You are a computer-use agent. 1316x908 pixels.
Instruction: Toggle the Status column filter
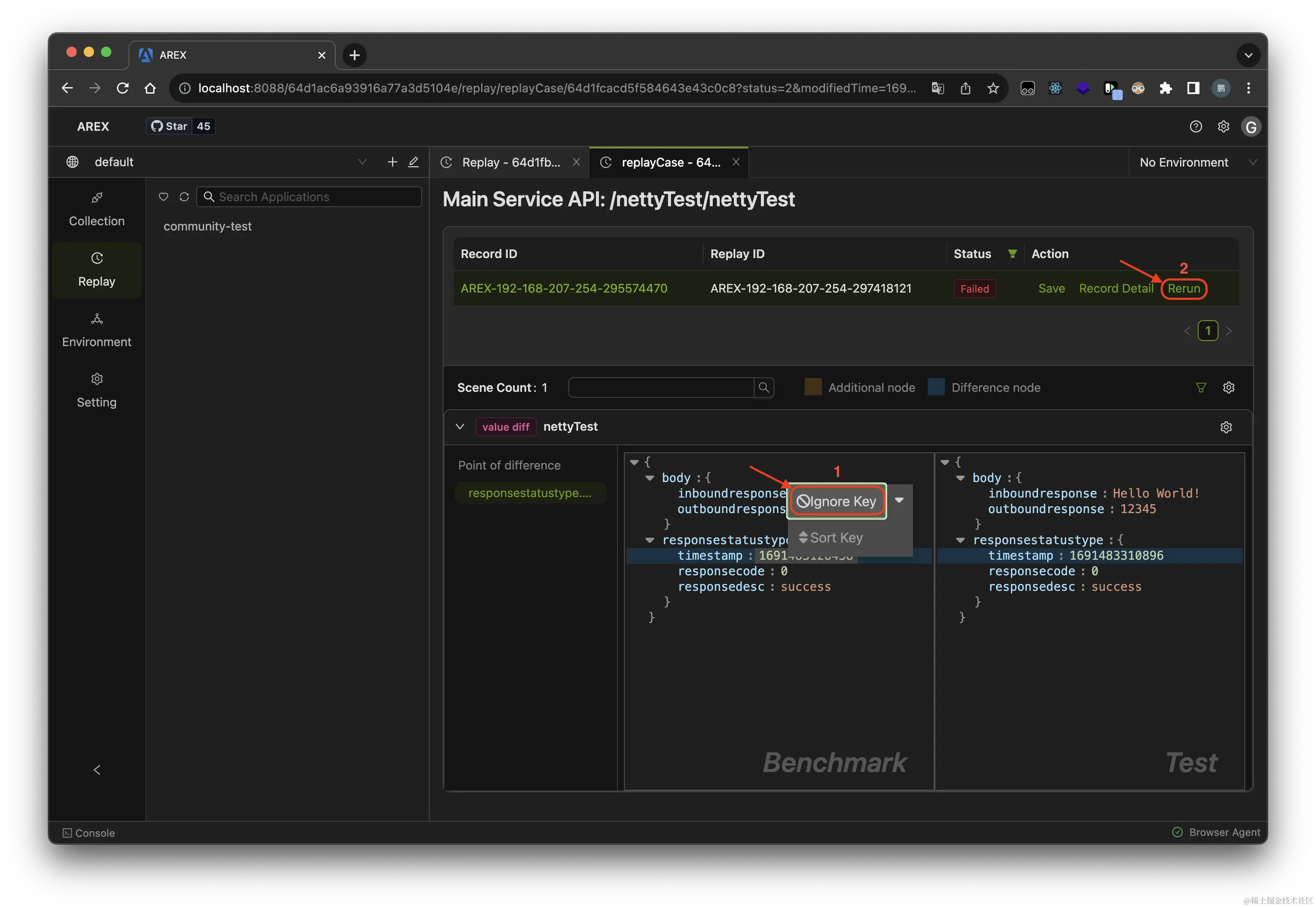point(1012,254)
